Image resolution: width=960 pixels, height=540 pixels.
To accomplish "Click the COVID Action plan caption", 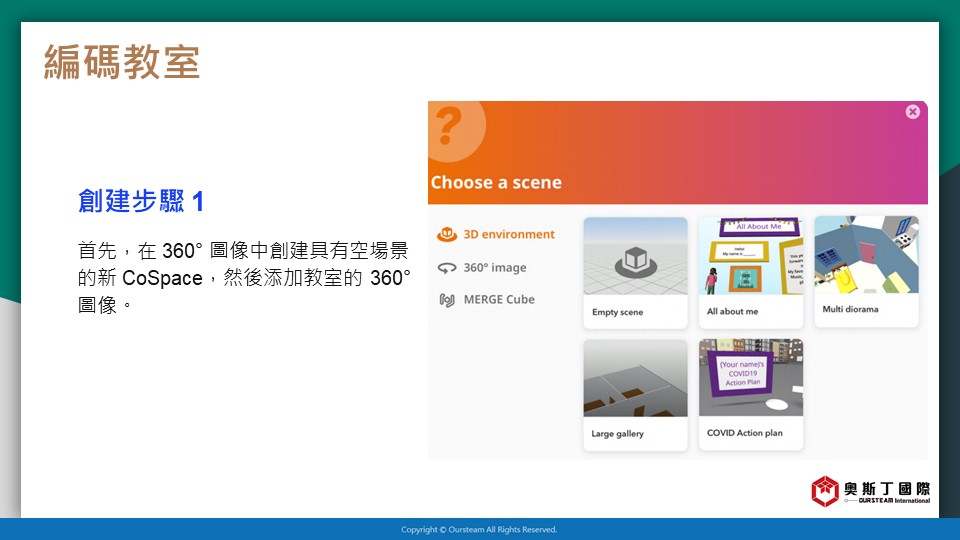I will point(745,433).
